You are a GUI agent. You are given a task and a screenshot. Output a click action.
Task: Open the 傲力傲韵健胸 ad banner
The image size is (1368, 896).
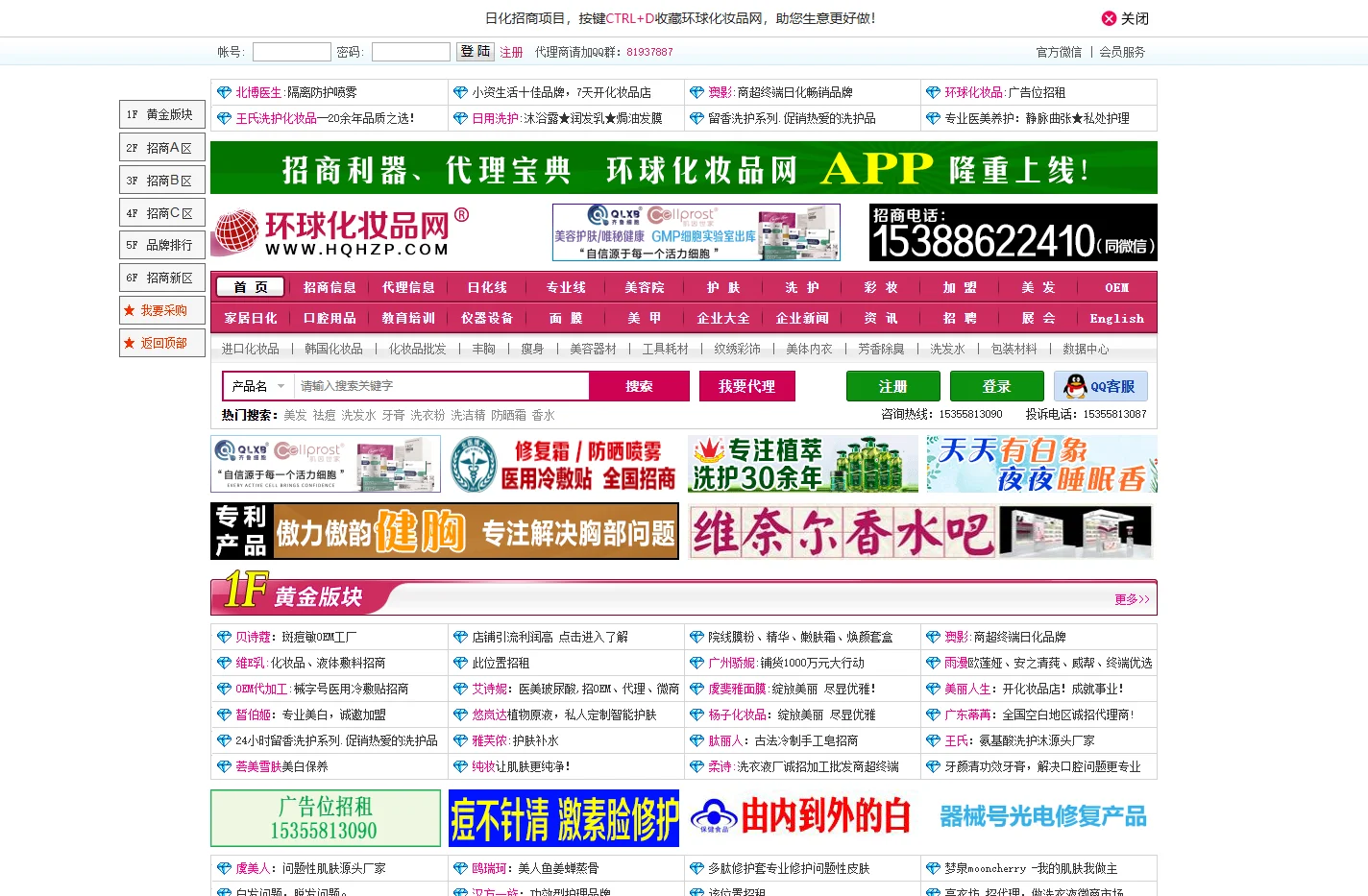[x=445, y=531]
